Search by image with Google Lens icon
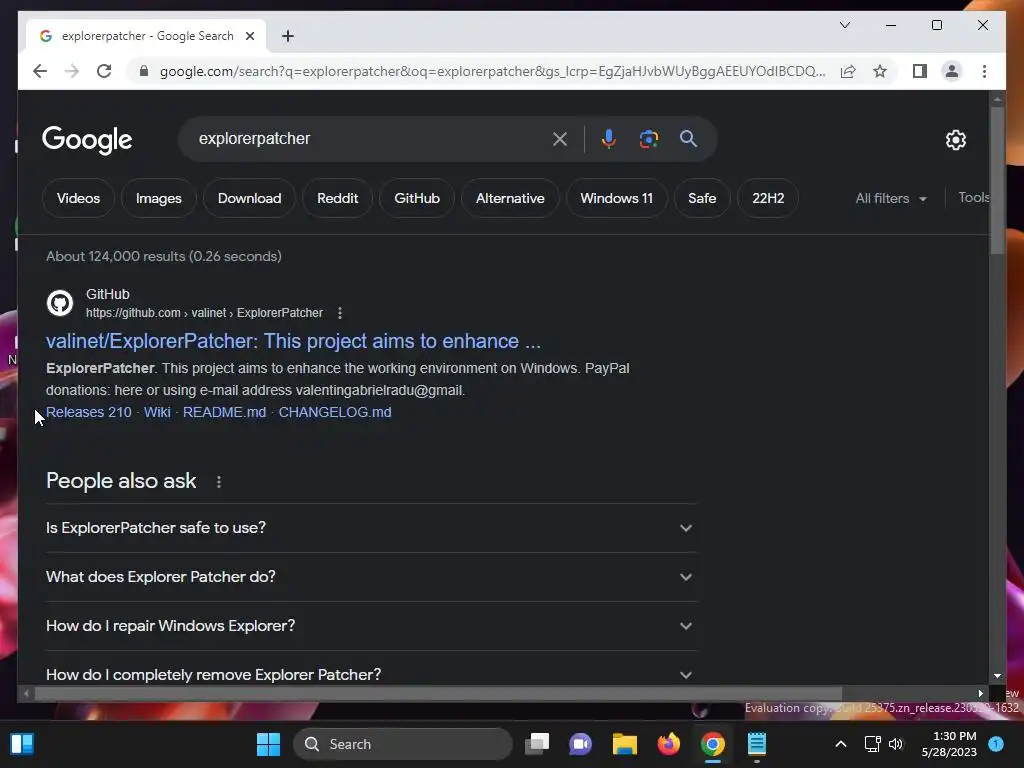Image resolution: width=1024 pixels, height=768 pixels. pyautogui.click(x=648, y=138)
